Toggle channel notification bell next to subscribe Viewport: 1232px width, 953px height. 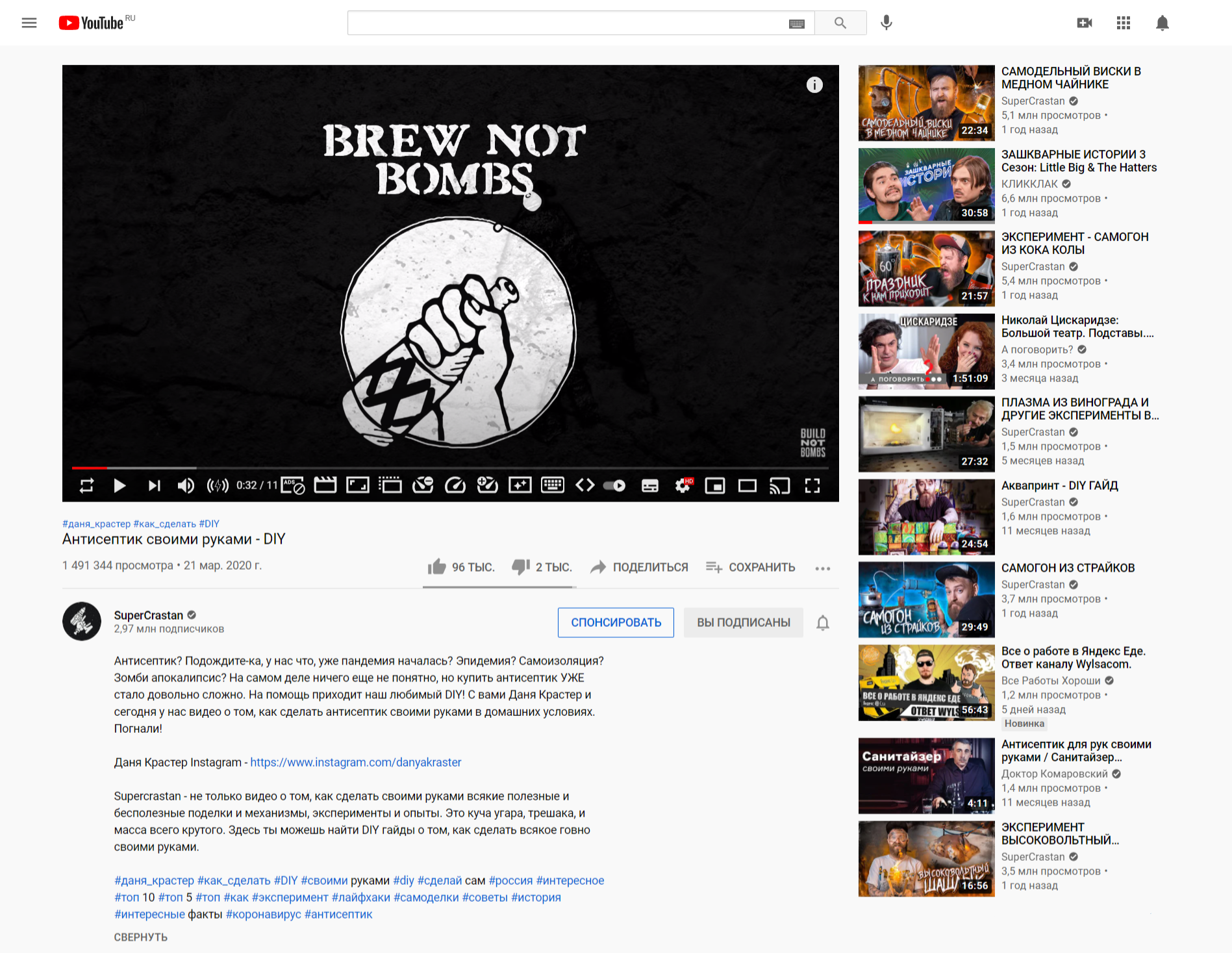(823, 623)
